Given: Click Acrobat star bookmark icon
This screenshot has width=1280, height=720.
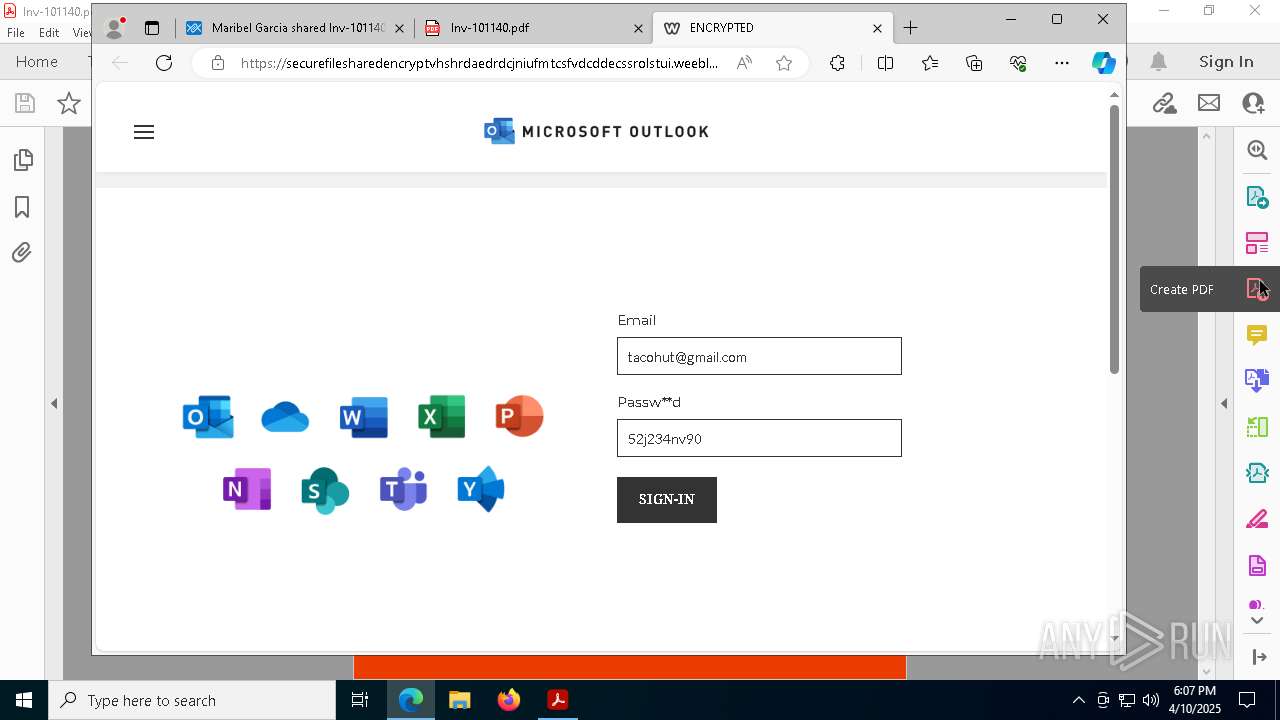Looking at the screenshot, I should point(69,103).
